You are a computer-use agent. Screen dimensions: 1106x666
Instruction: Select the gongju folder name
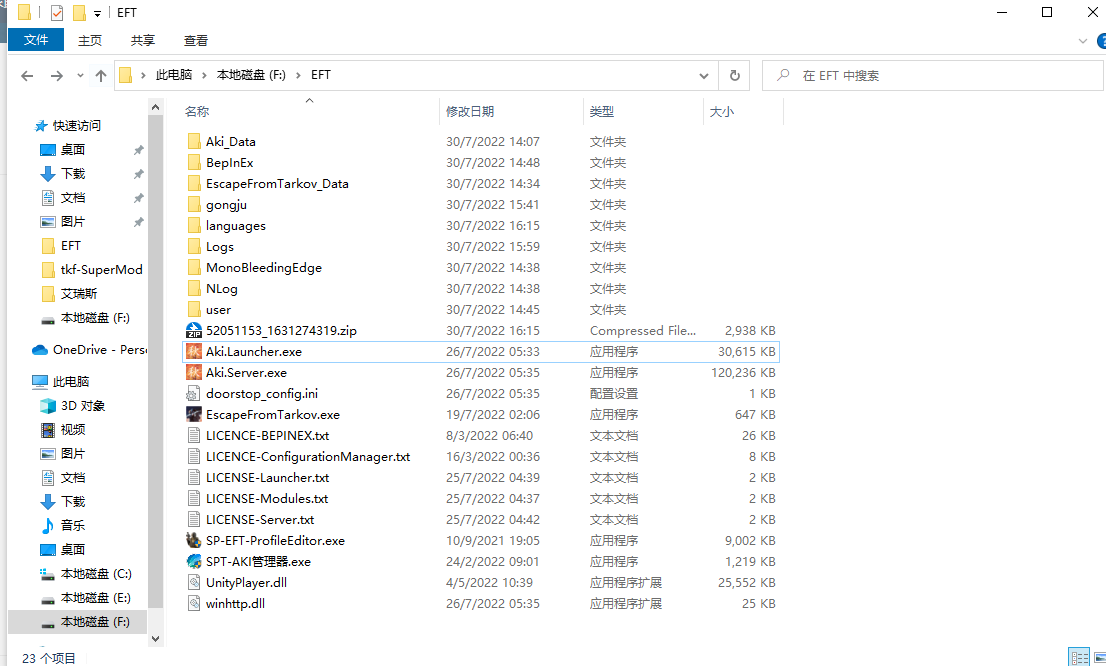tap(226, 205)
